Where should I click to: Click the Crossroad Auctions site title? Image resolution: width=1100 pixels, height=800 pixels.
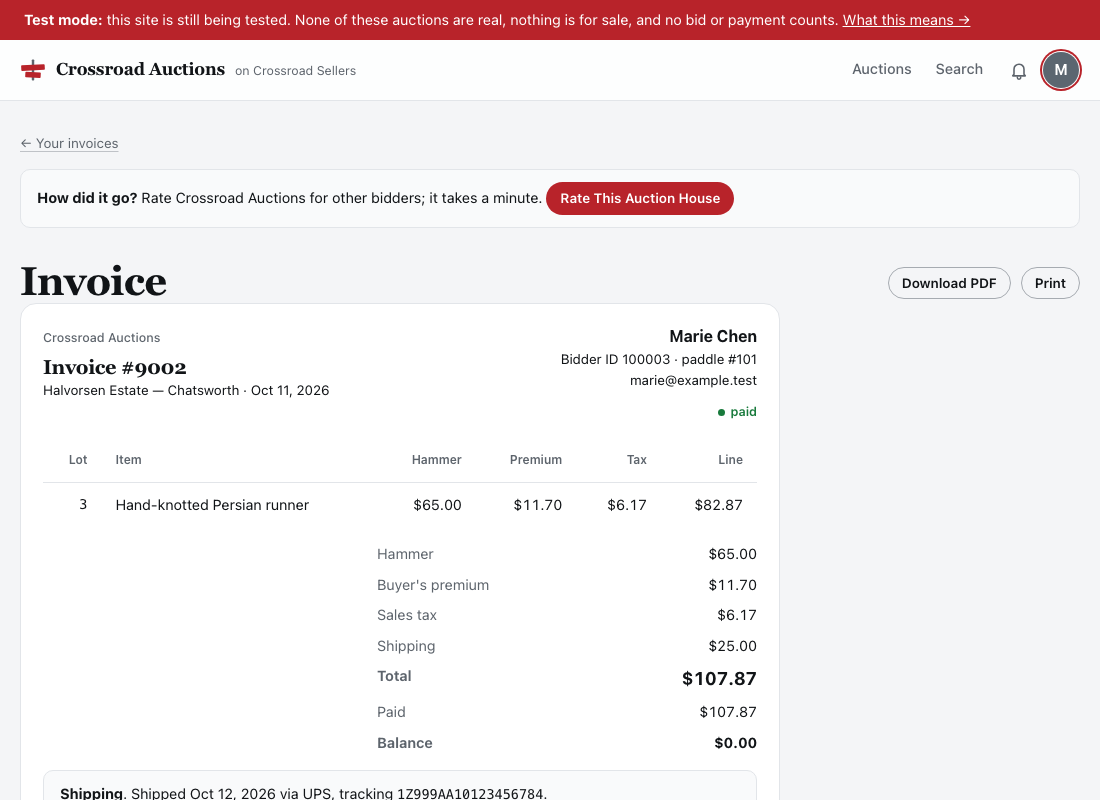point(140,69)
